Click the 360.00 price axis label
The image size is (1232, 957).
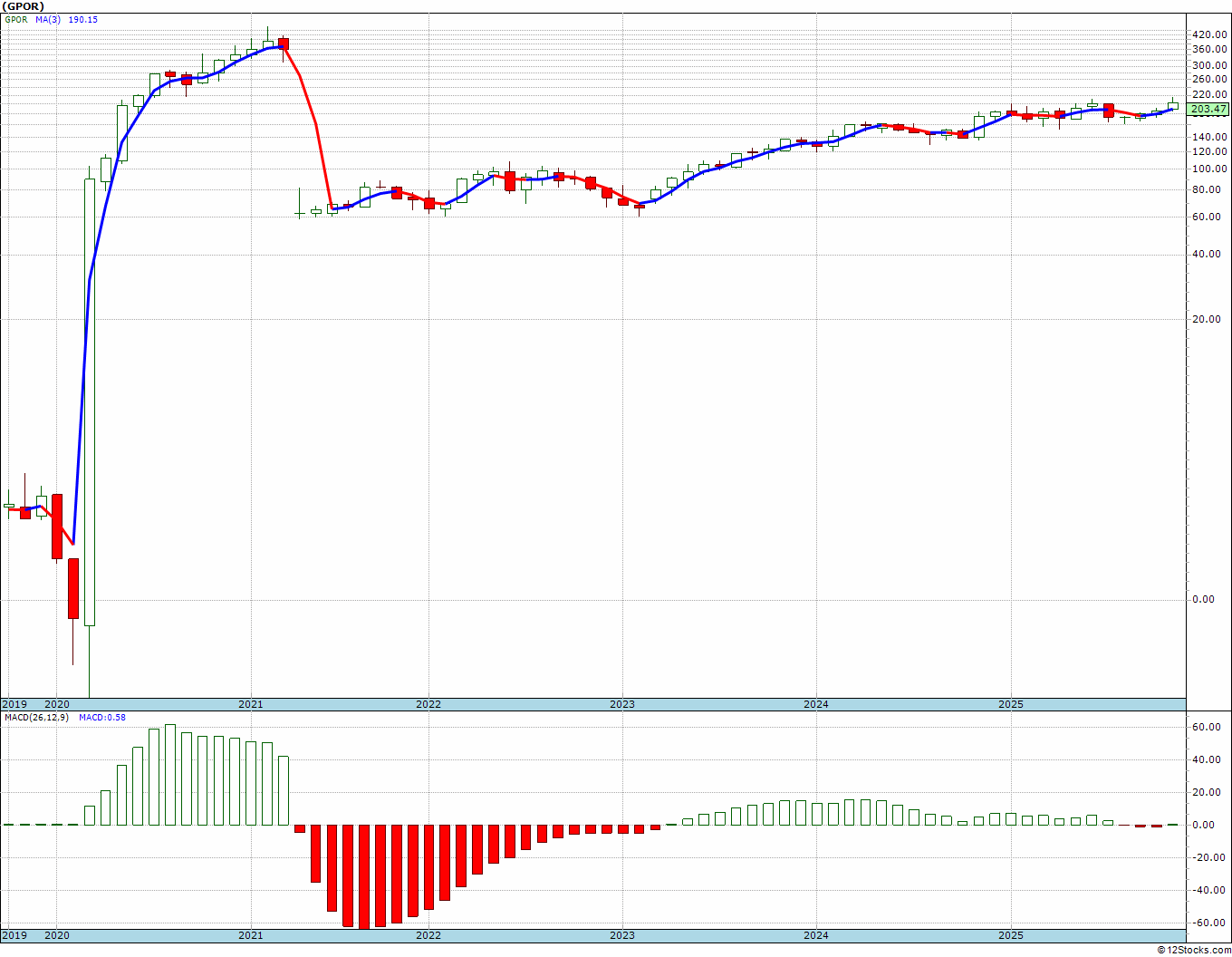coord(1210,49)
